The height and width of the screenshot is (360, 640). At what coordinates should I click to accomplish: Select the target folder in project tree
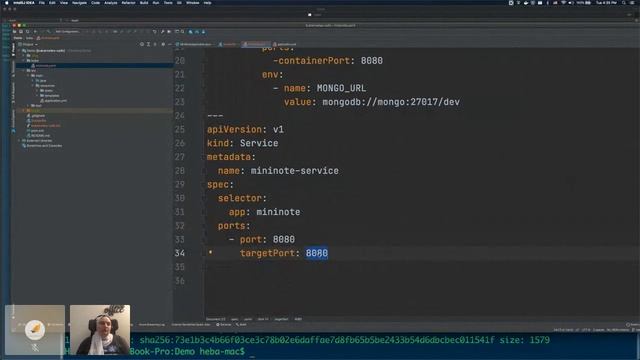click(x=33, y=111)
